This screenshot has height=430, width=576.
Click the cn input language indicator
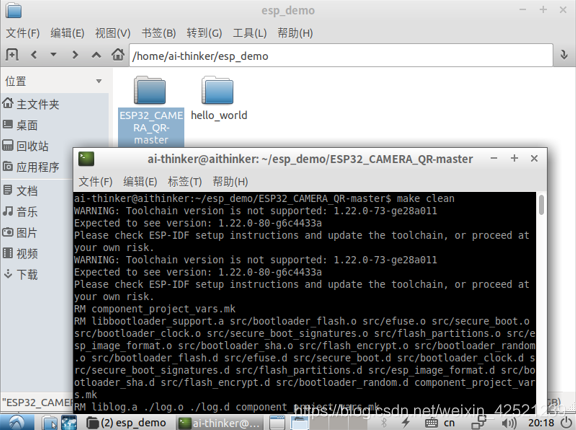point(449,423)
